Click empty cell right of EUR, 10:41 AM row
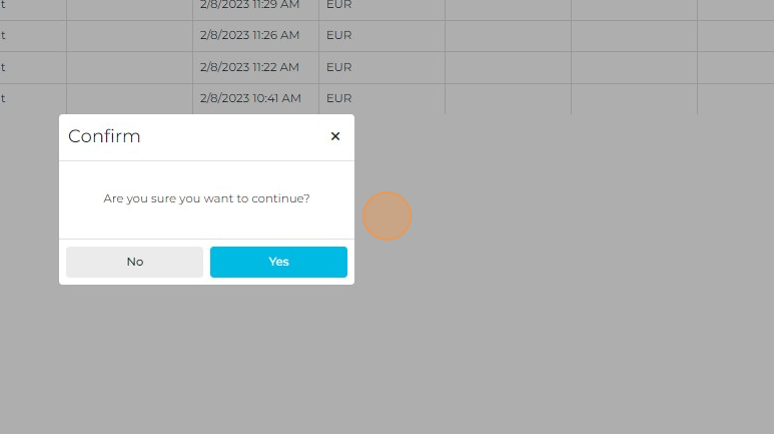 coord(508,98)
